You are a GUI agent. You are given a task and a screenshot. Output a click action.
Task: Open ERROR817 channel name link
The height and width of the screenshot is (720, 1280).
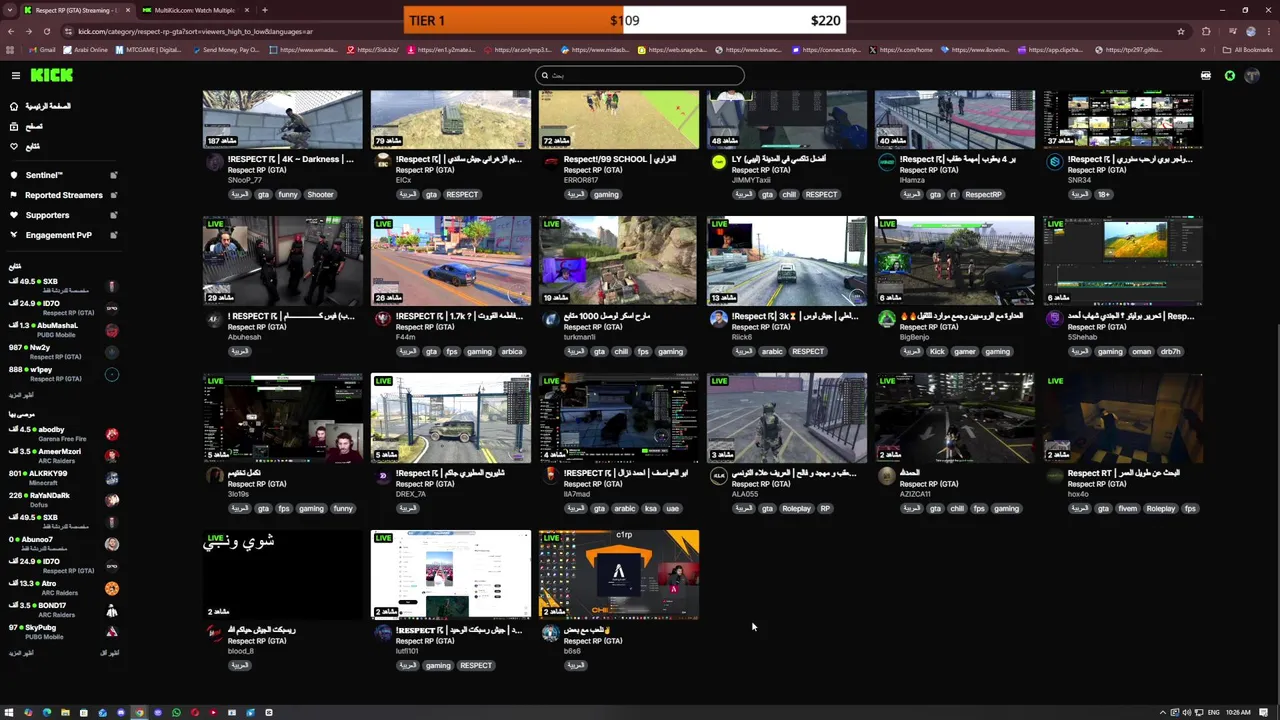pyautogui.click(x=581, y=180)
